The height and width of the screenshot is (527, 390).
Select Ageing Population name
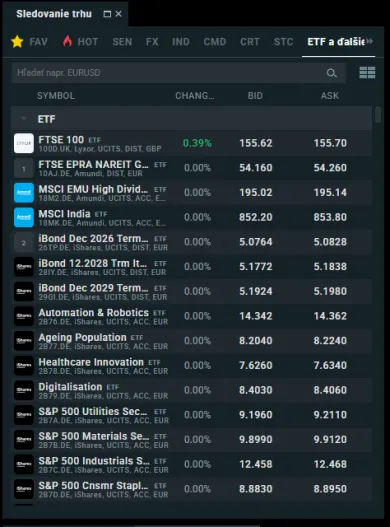[x=82, y=337]
